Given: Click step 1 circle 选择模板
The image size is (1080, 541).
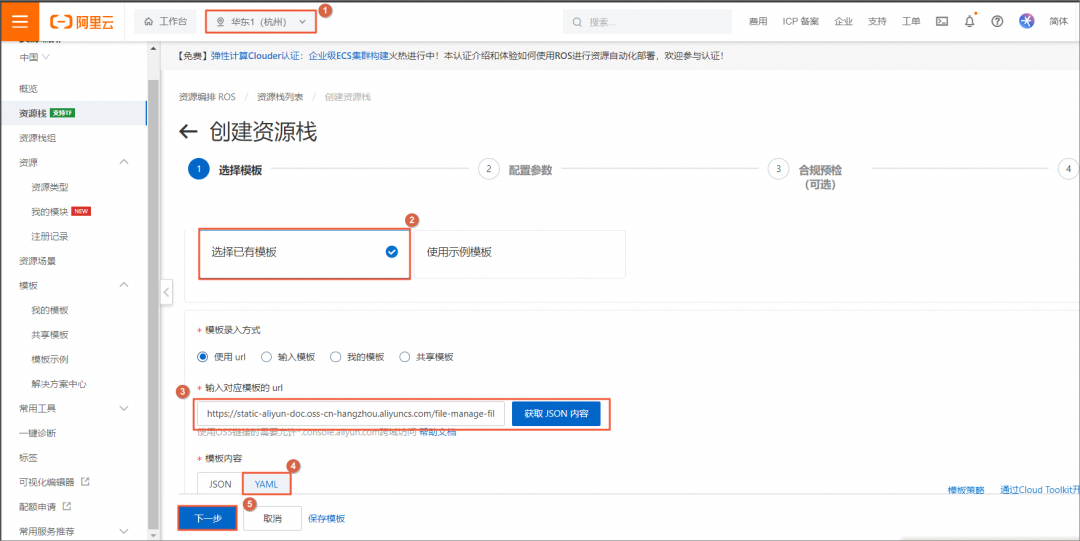Looking at the screenshot, I should (x=198, y=170).
